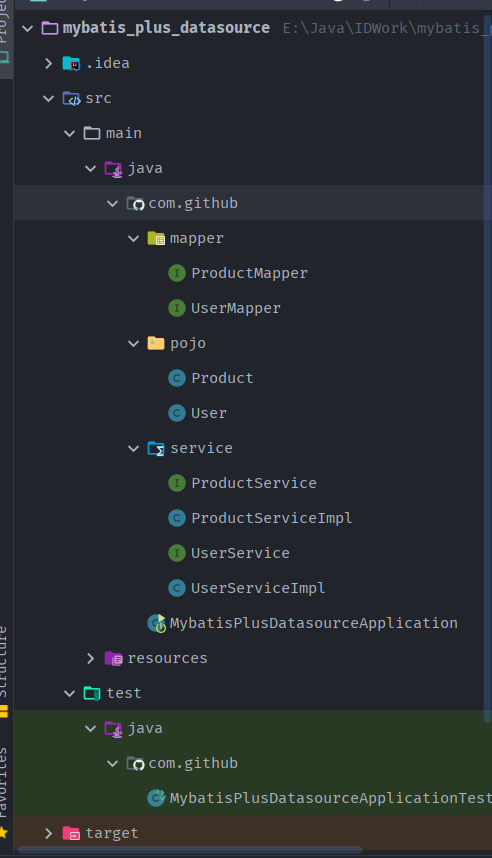Select the Product class file
This screenshot has height=858, width=492.
222,378
